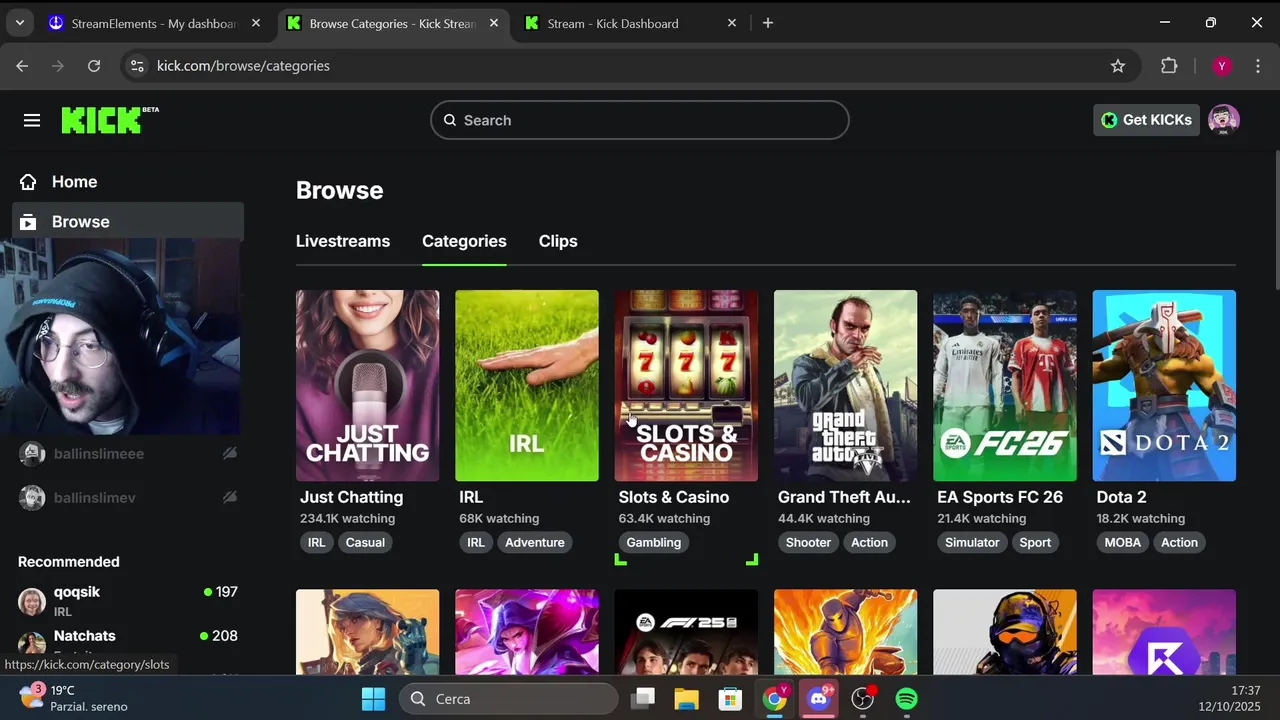The height and width of the screenshot is (720, 1280).
Task: Open Grand Theft Auto category thumbnail
Action: click(x=845, y=386)
